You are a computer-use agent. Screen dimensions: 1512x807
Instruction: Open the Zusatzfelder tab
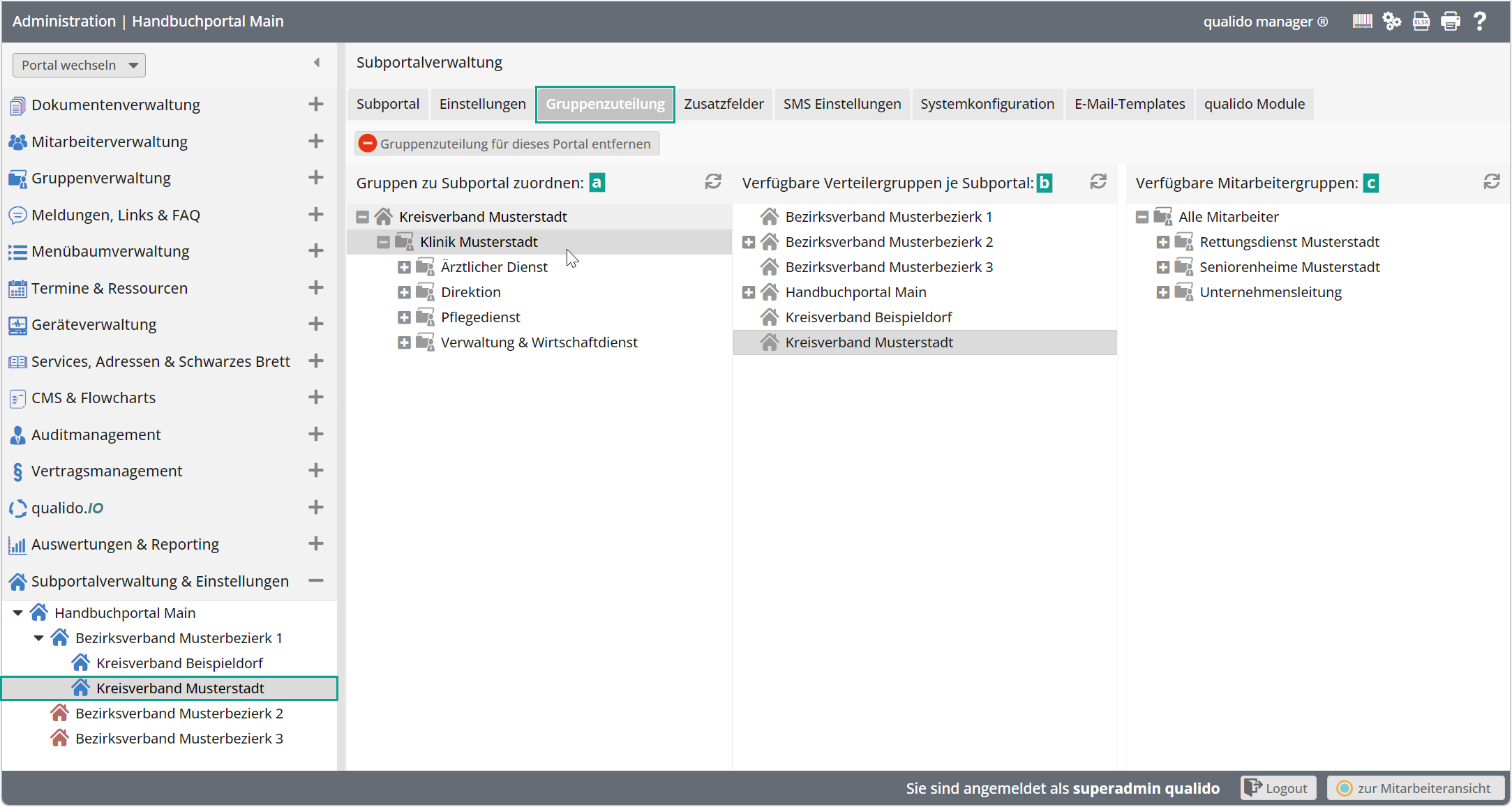click(724, 104)
